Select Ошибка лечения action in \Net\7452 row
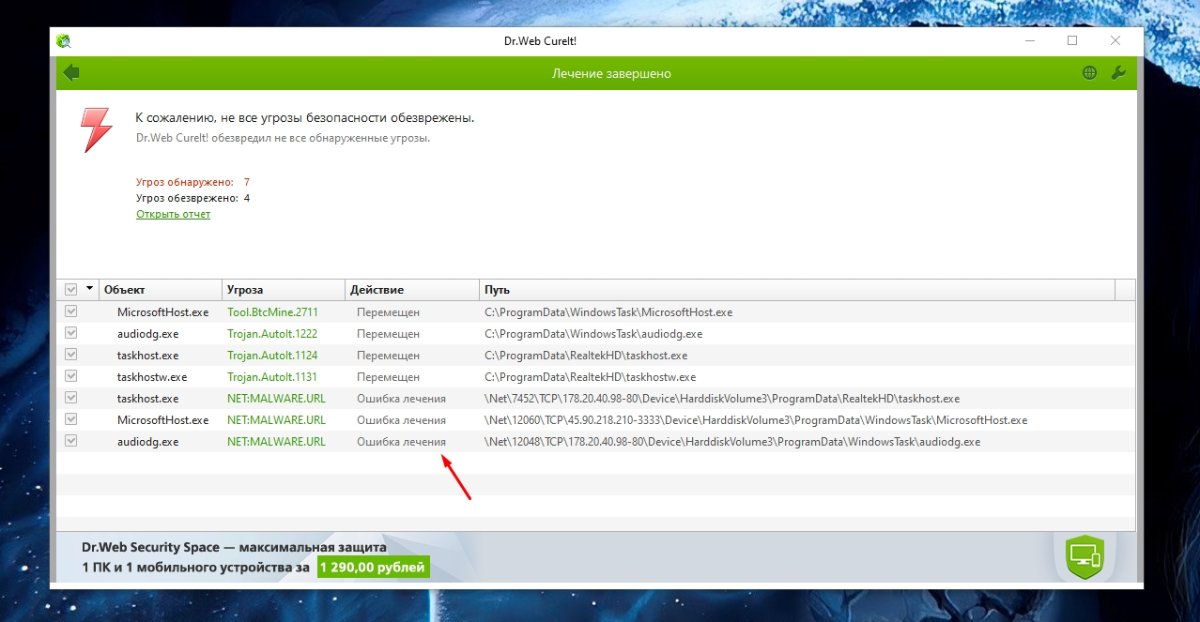Screen dimensions: 1200x622 [401, 398]
